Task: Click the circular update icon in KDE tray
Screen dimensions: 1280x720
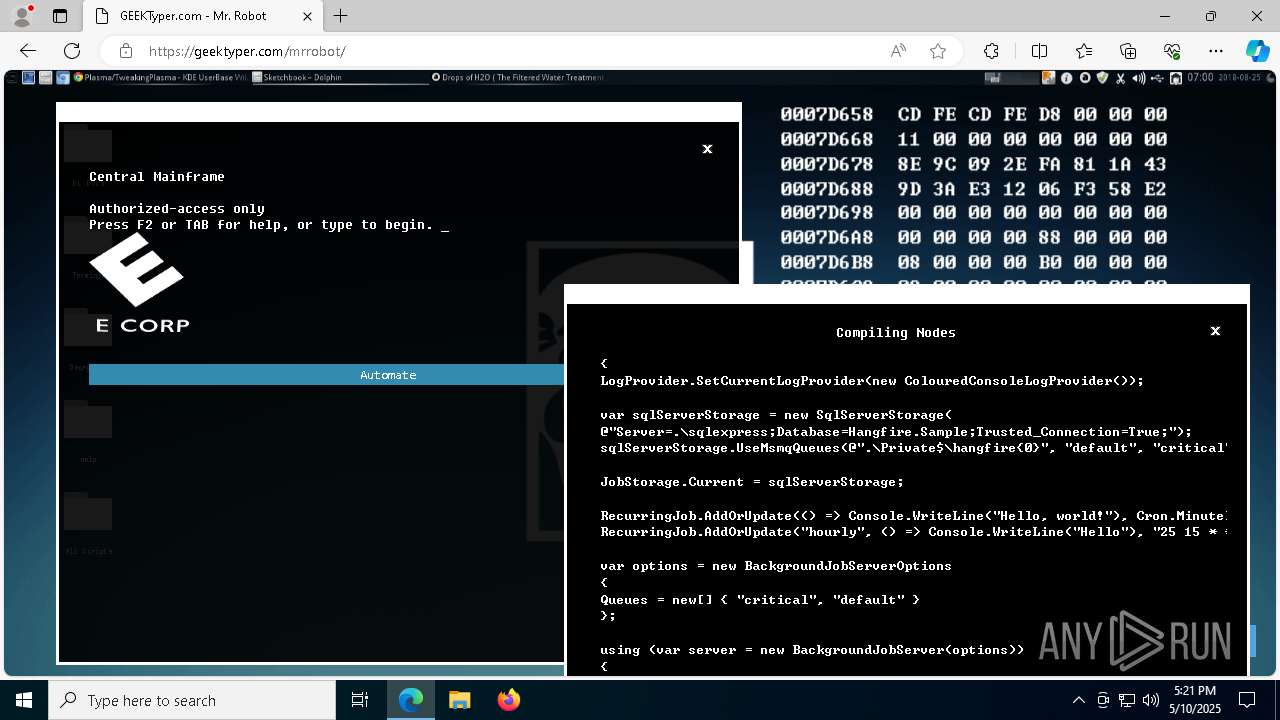Action: [1085, 78]
